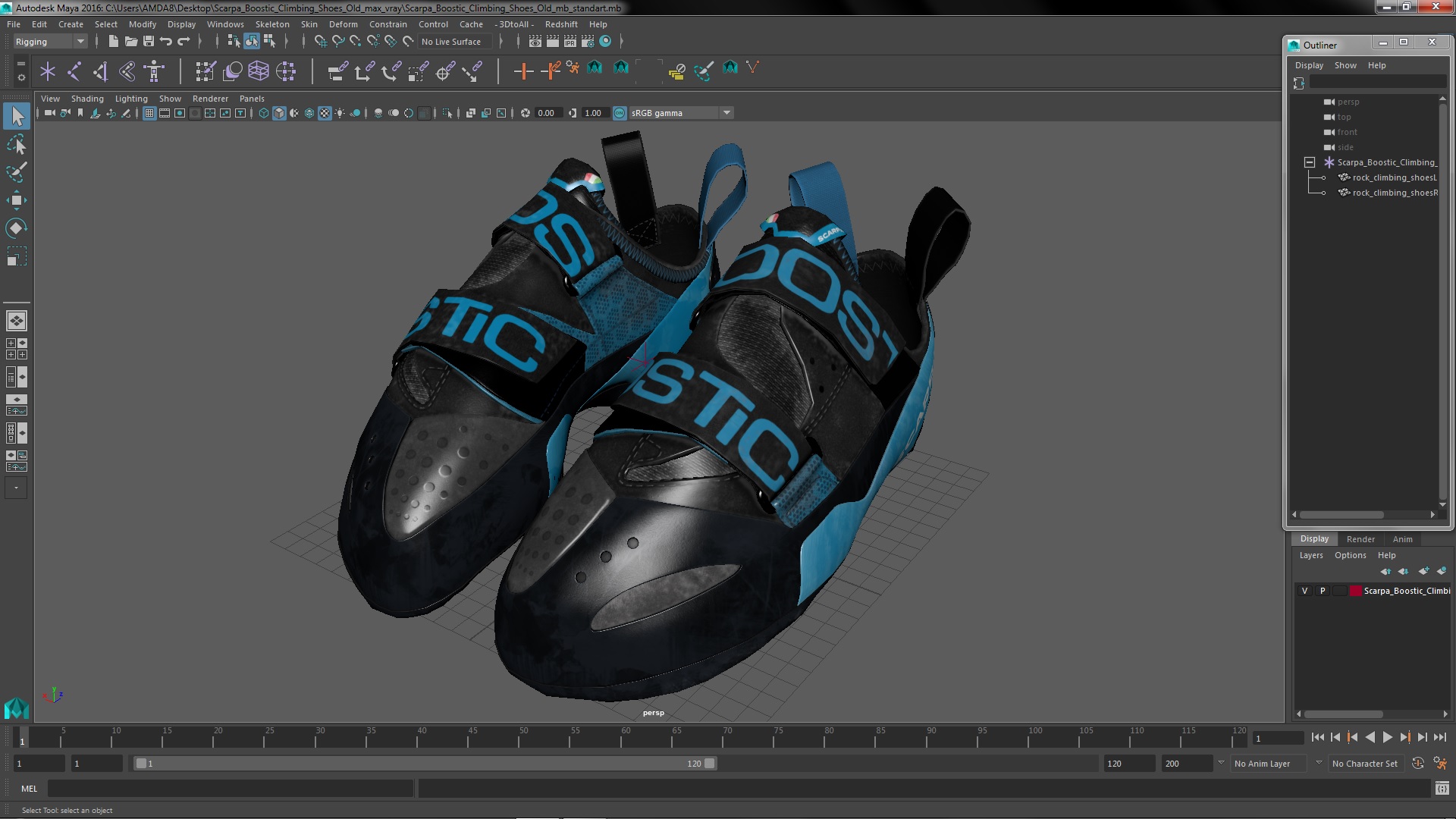Redo the last action

click(184, 42)
